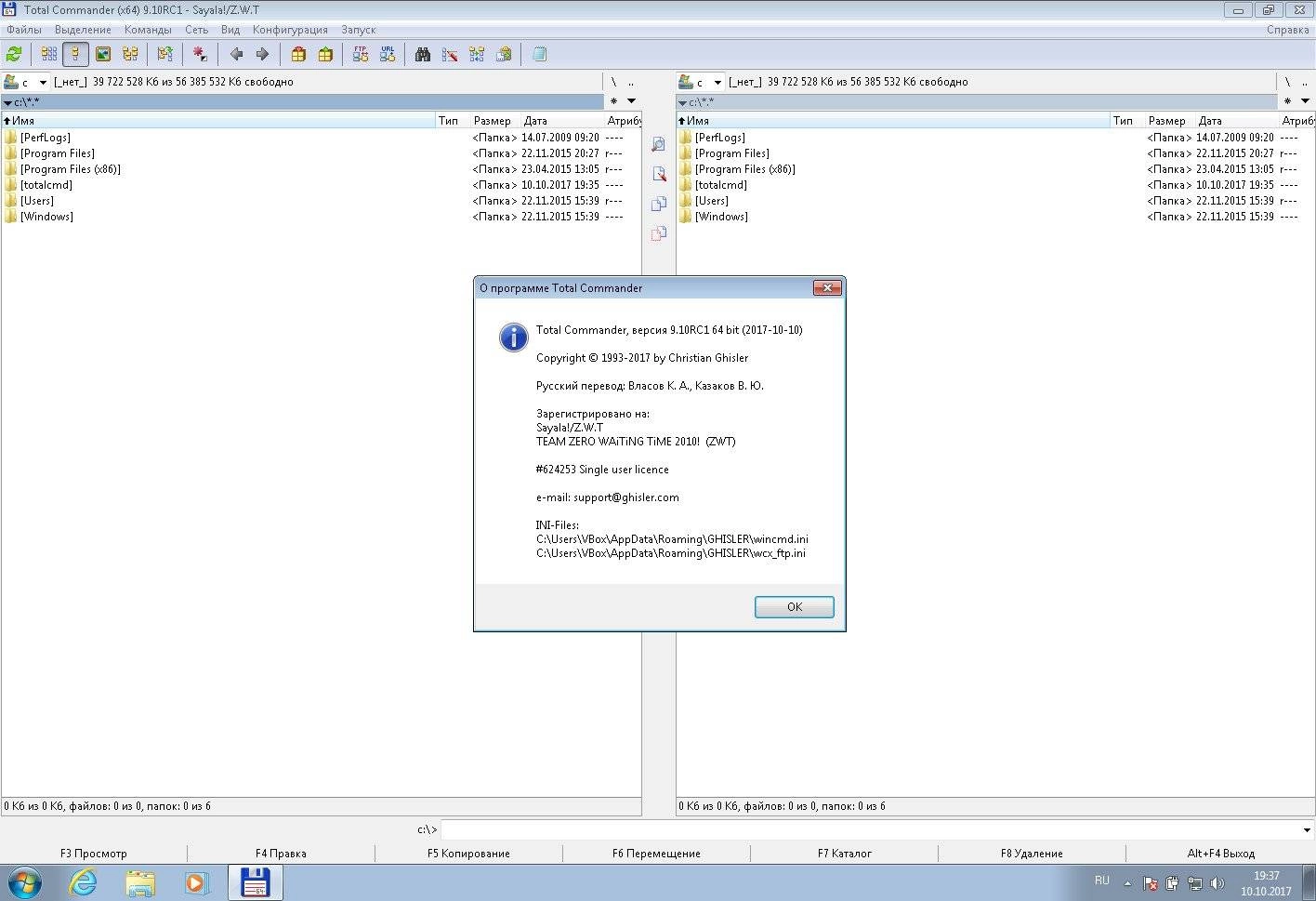Go forward with the right arrow icon
This screenshot has width=1316, height=901.
262,55
